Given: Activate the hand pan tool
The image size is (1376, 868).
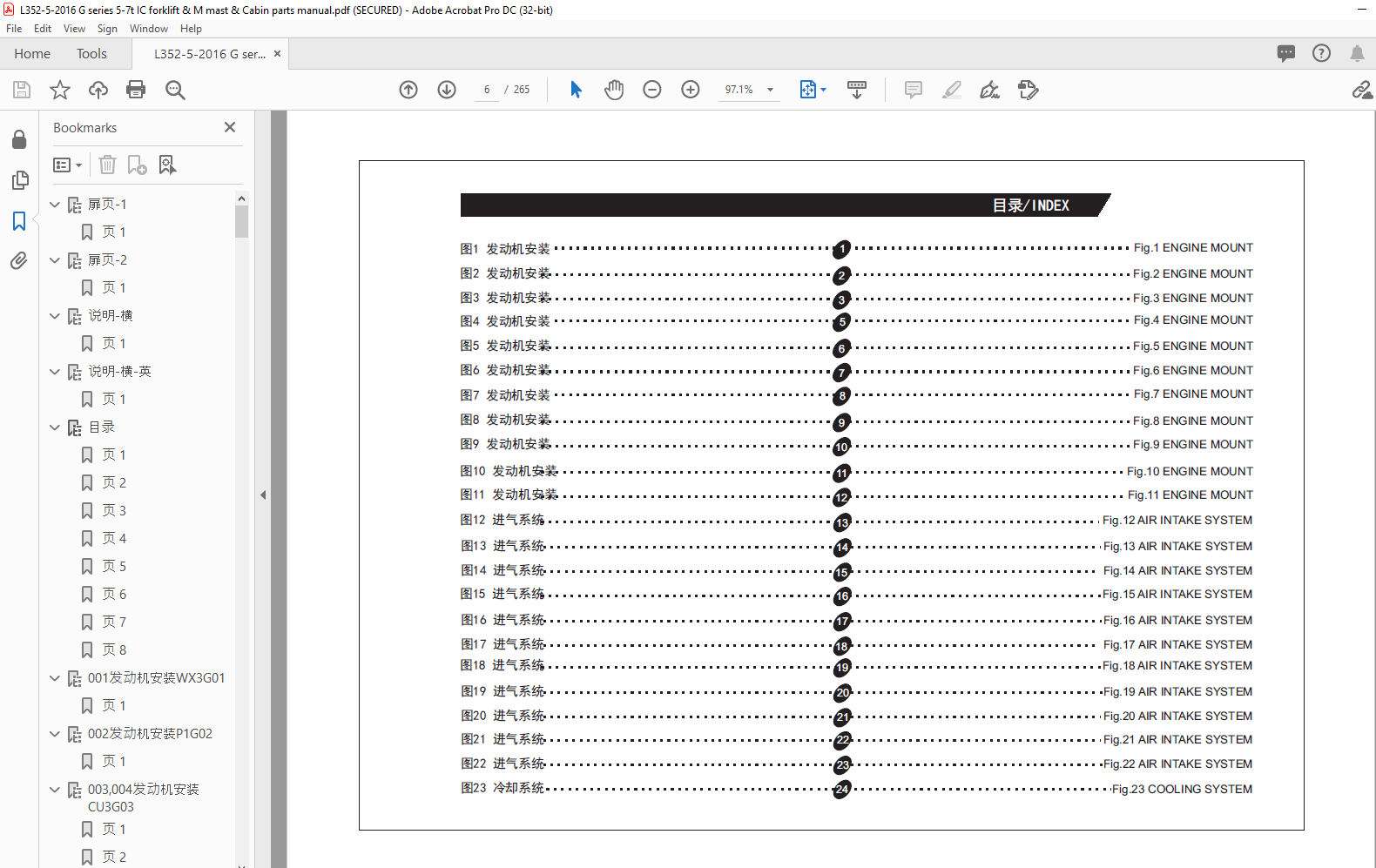Looking at the screenshot, I should pos(614,90).
